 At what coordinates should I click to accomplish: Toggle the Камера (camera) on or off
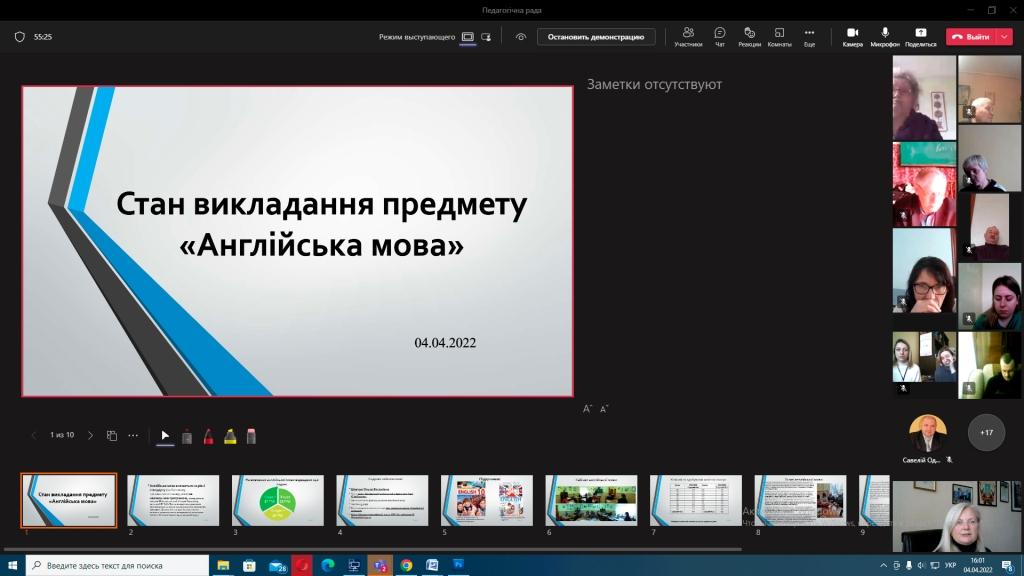(x=852, y=36)
